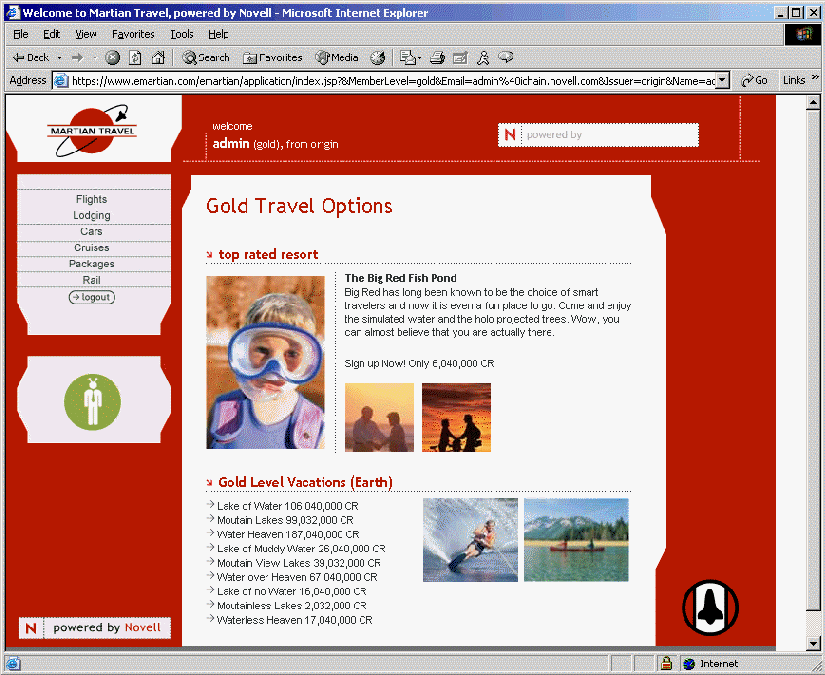
Task: Click the SSL padlock status icon
Action: click(666, 663)
